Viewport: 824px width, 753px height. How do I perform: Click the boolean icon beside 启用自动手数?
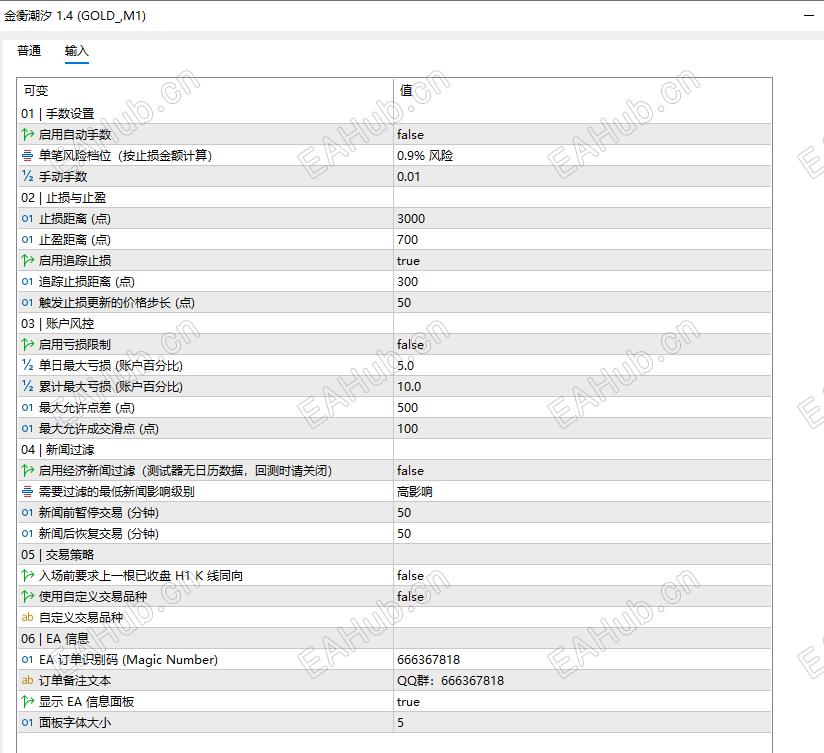point(27,135)
